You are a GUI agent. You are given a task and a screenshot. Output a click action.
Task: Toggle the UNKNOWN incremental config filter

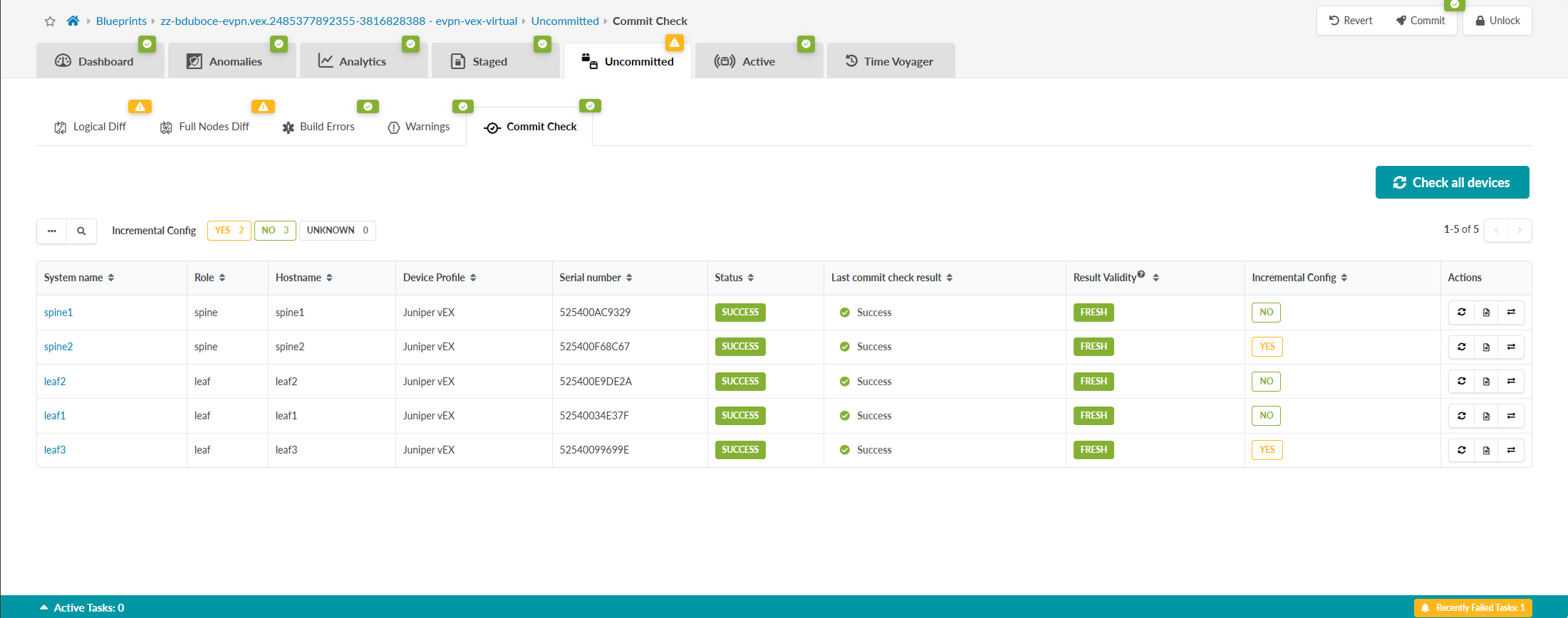(337, 231)
